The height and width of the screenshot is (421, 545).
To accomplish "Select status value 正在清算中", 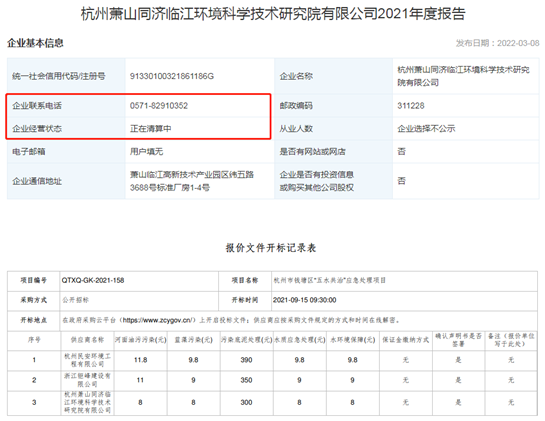I will tap(151, 129).
